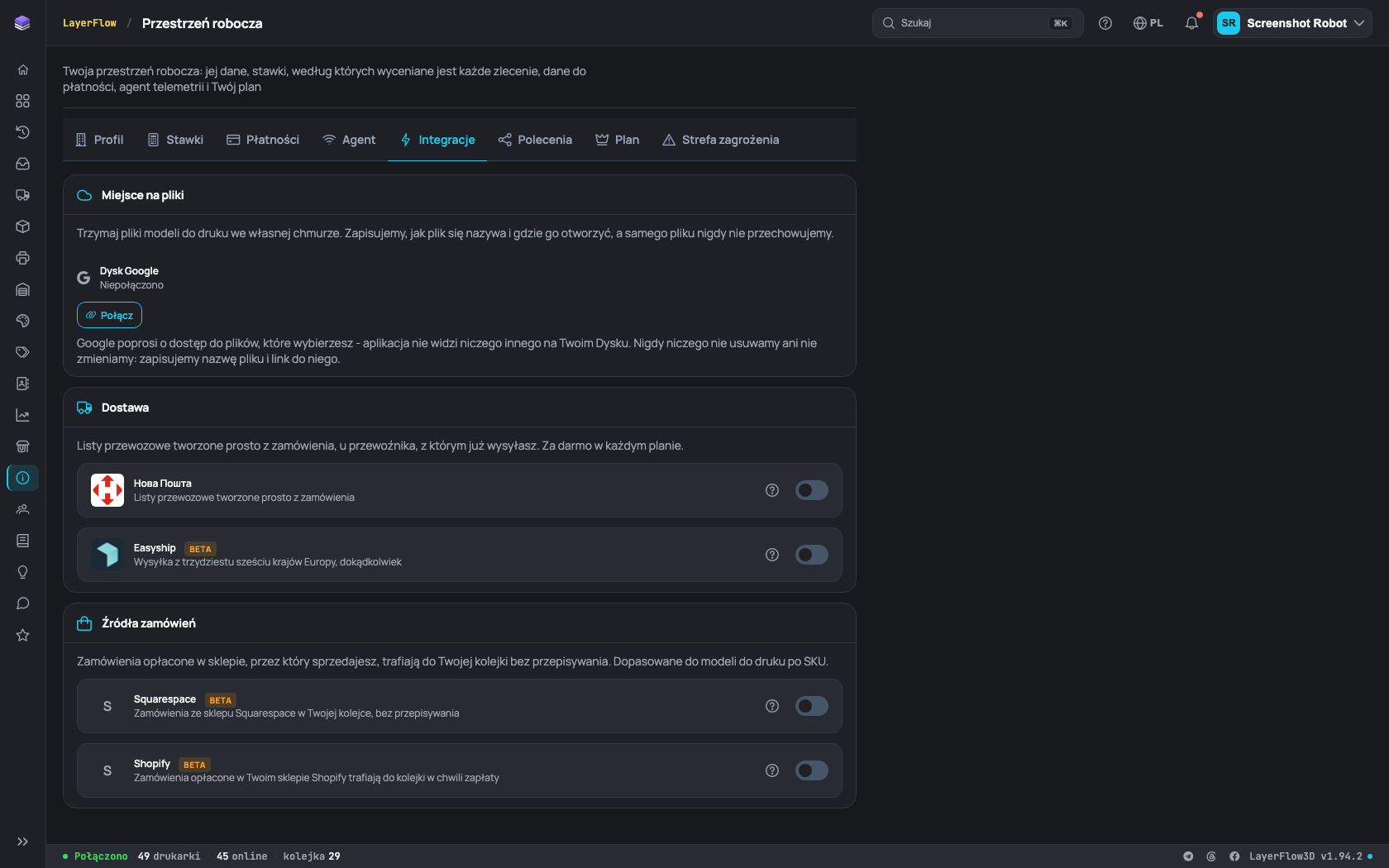The image size is (1389, 868).
Task: Show help for the Shopify integration
Action: tap(772, 770)
